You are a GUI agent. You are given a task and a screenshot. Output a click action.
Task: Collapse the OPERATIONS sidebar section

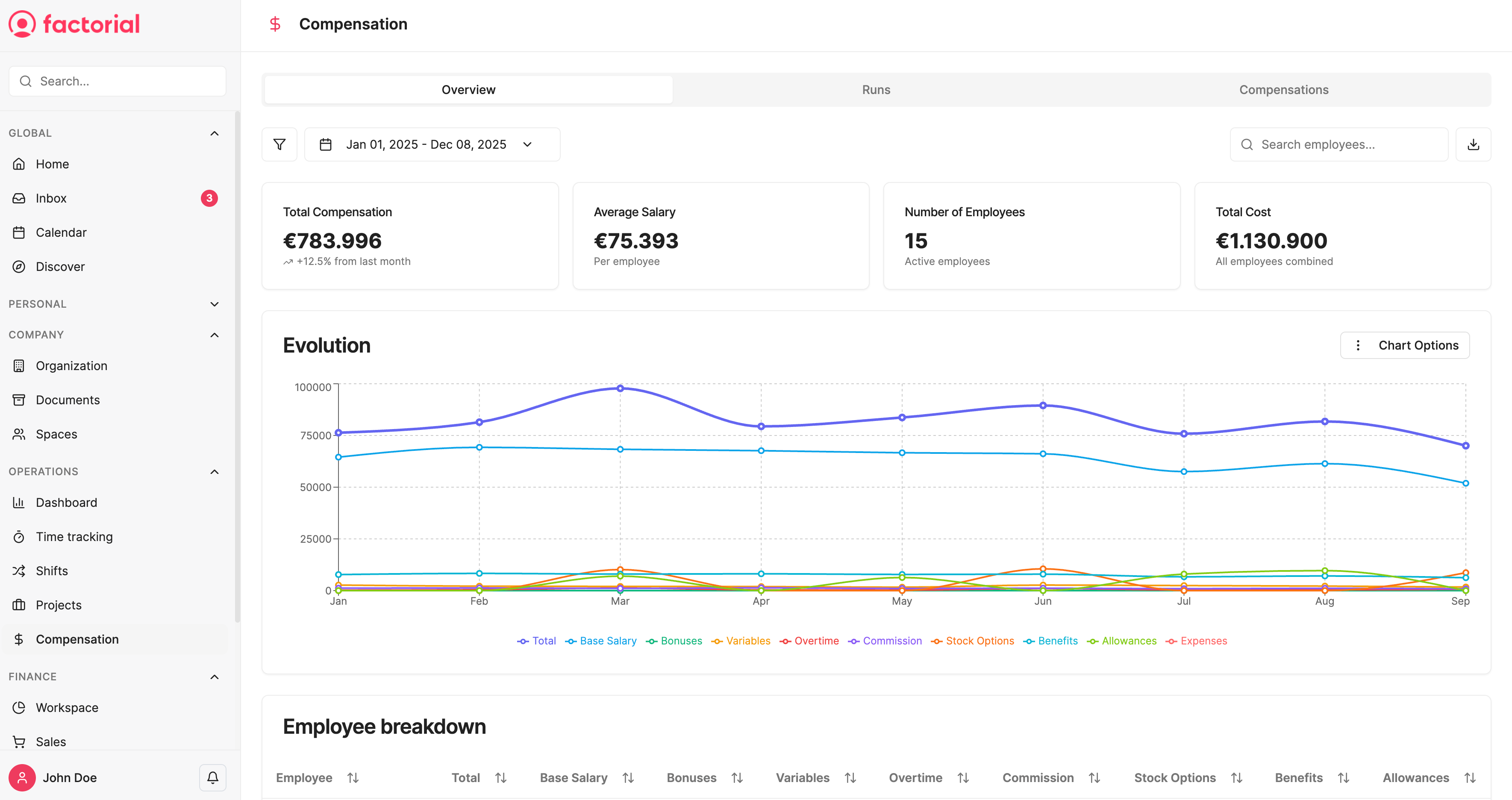coord(214,472)
